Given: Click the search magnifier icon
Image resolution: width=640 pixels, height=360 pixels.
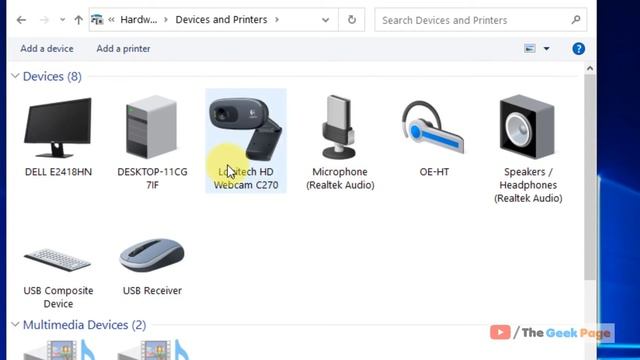Looking at the screenshot, I should 576,20.
